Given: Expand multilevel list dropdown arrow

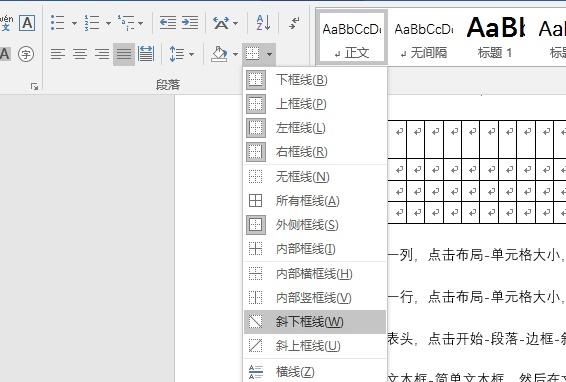Looking at the screenshot, I should (141, 23).
